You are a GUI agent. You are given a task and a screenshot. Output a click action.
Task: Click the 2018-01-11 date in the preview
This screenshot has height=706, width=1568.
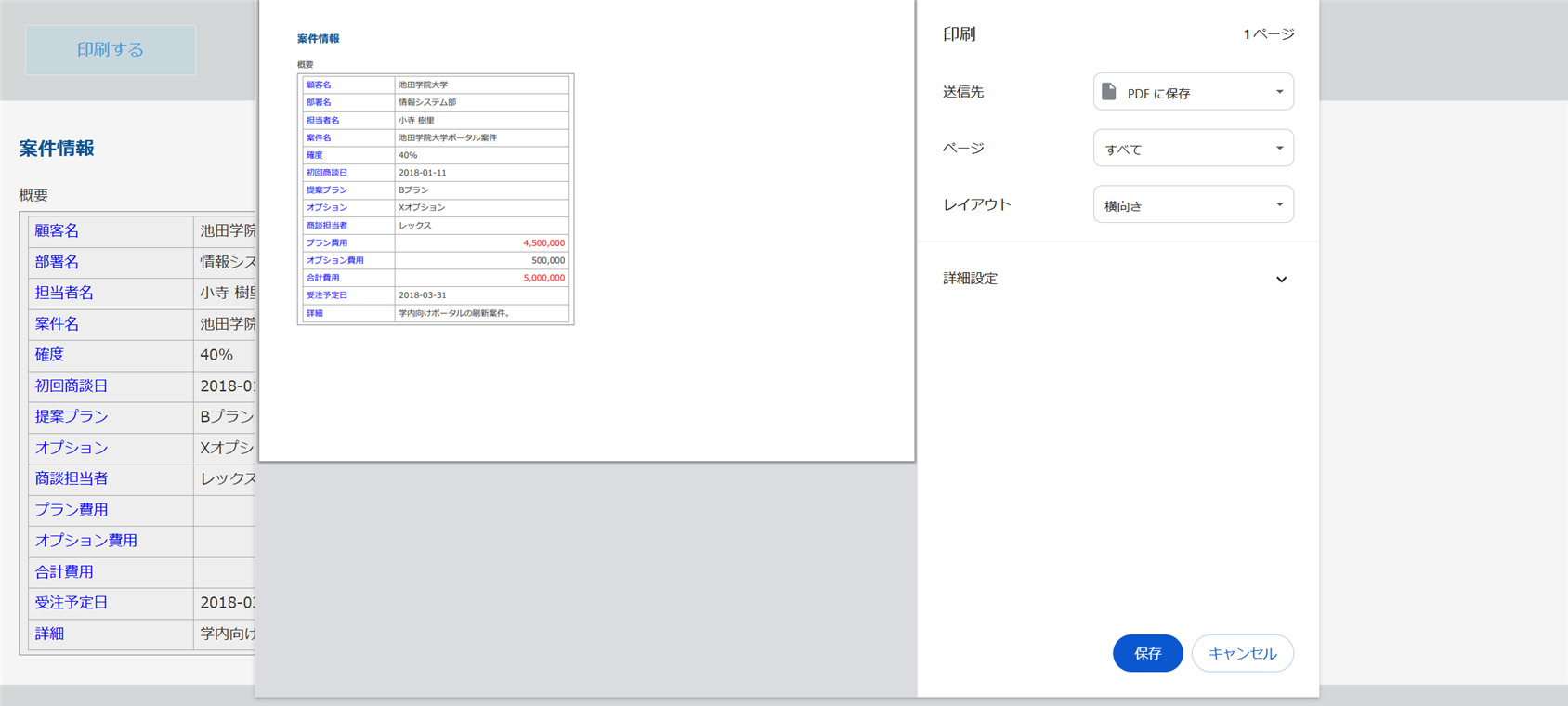point(423,173)
